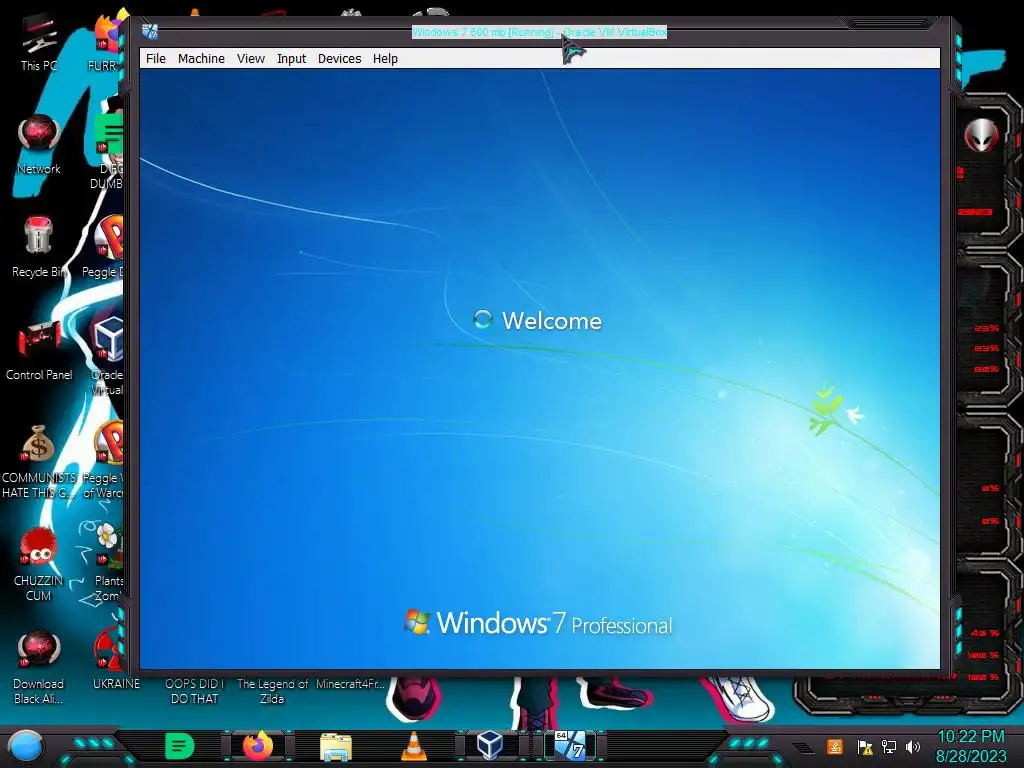The image size is (1024, 768).
Task: Open Action Center flag tray icon
Action: point(865,746)
